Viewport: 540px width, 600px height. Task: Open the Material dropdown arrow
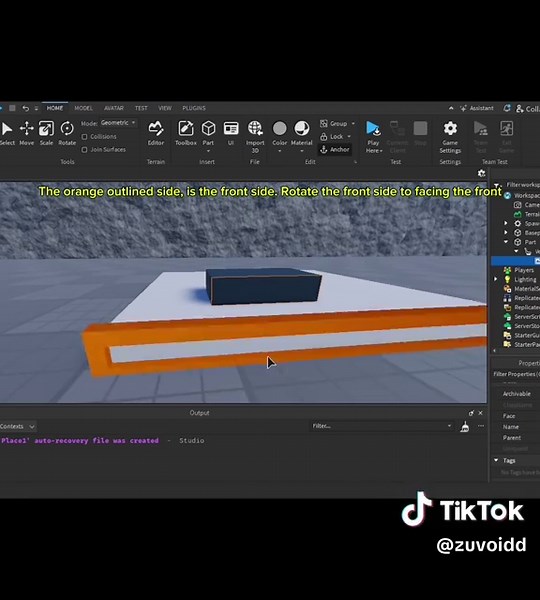coord(302,151)
